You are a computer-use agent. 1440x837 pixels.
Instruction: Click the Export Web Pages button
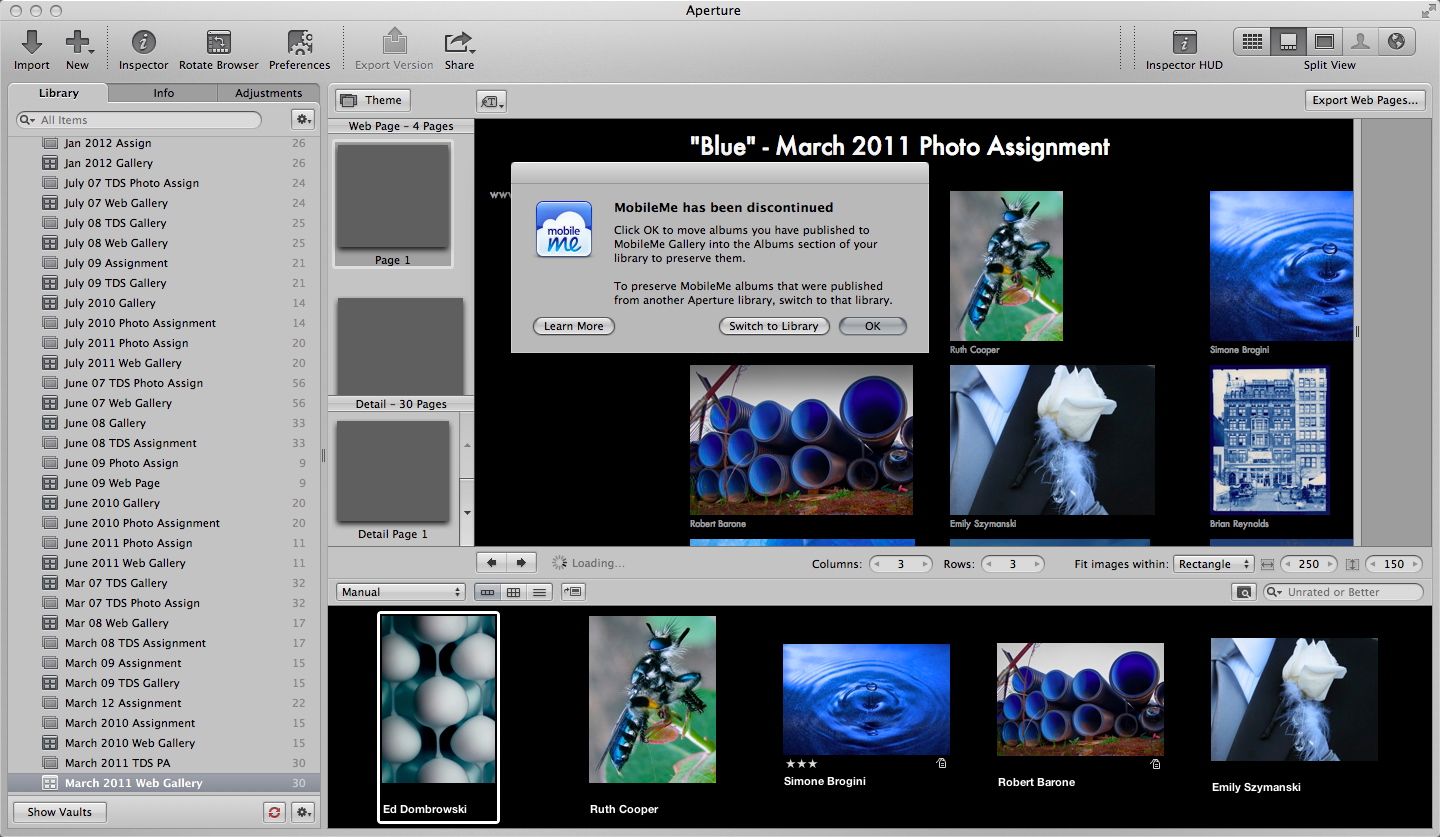pyautogui.click(x=1364, y=100)
